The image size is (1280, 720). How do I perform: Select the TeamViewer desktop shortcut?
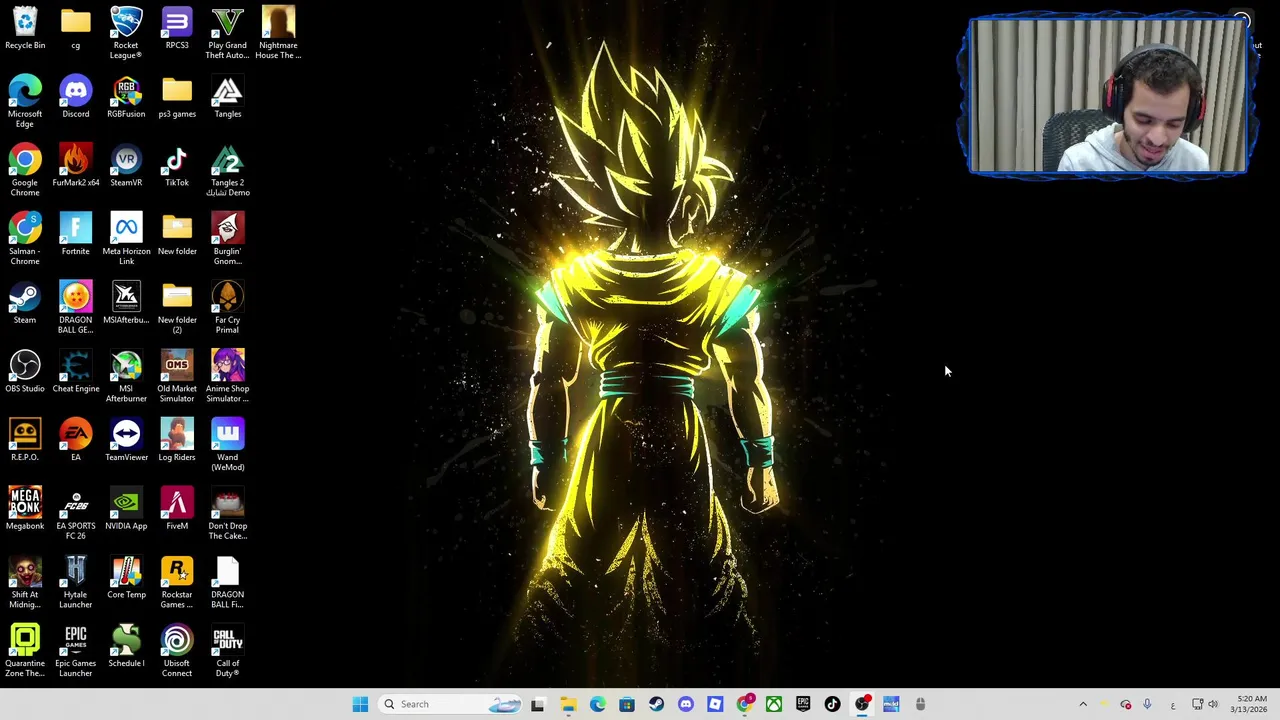[126, 440]
